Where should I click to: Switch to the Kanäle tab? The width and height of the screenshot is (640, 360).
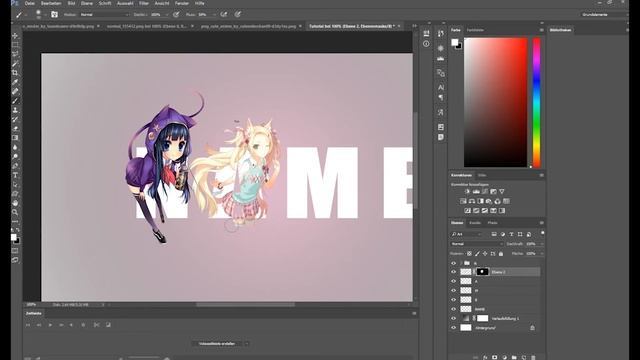pyautogui.click(x=475, y=223)
